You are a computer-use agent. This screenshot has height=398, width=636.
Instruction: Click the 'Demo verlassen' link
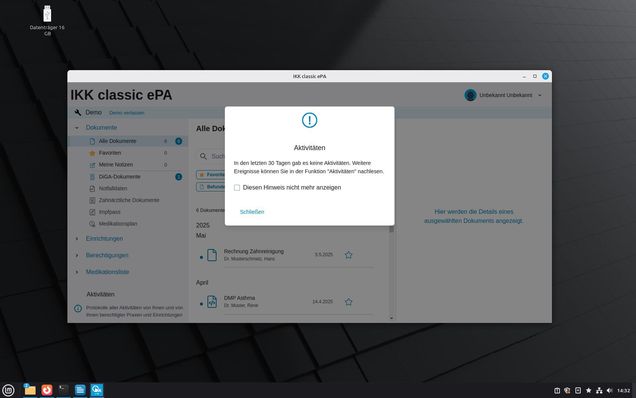127,113
